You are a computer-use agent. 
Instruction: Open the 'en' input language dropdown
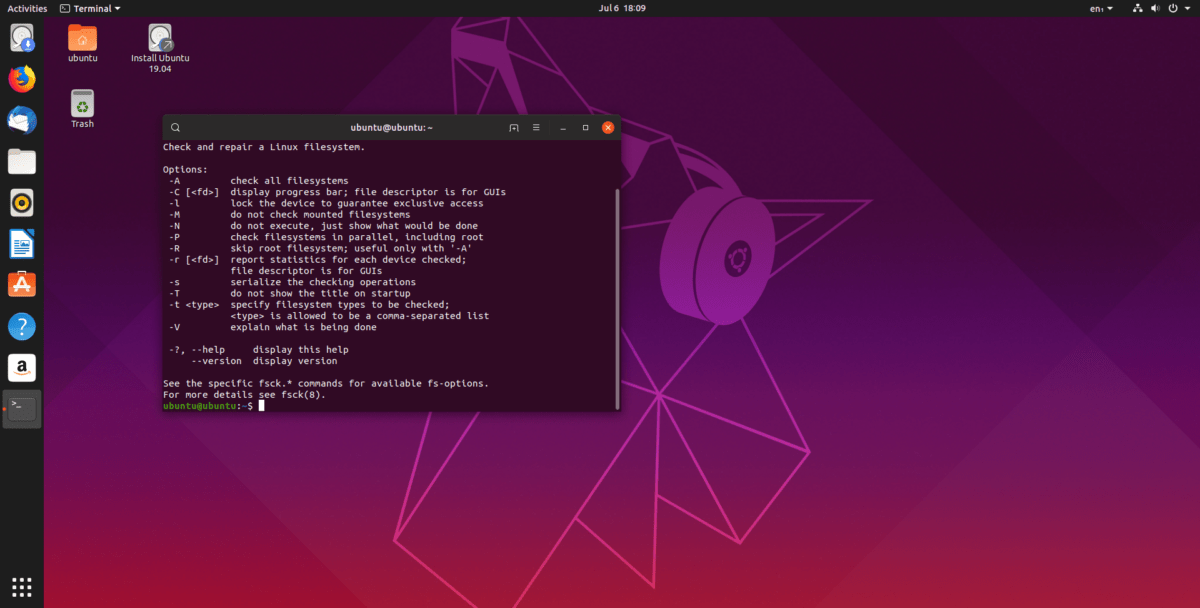point(1101,8)
